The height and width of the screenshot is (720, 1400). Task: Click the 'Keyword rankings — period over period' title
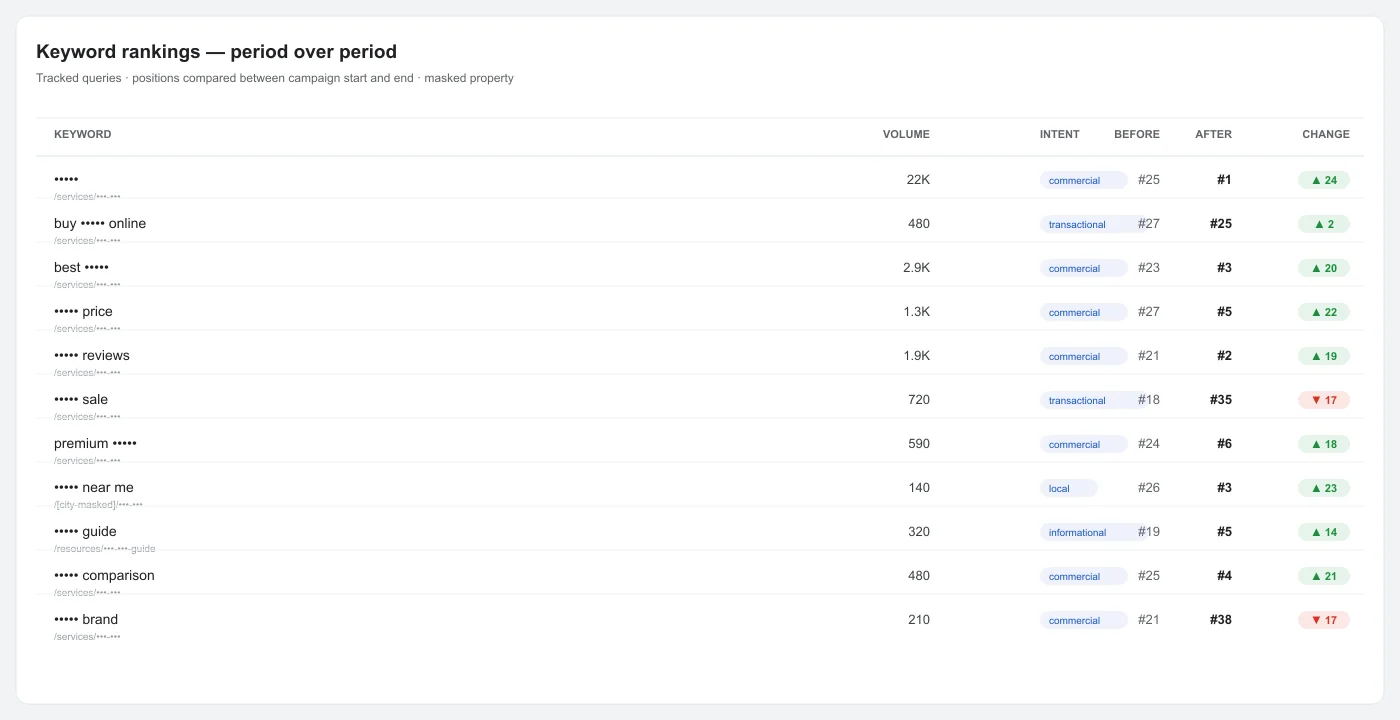point(216,52)
